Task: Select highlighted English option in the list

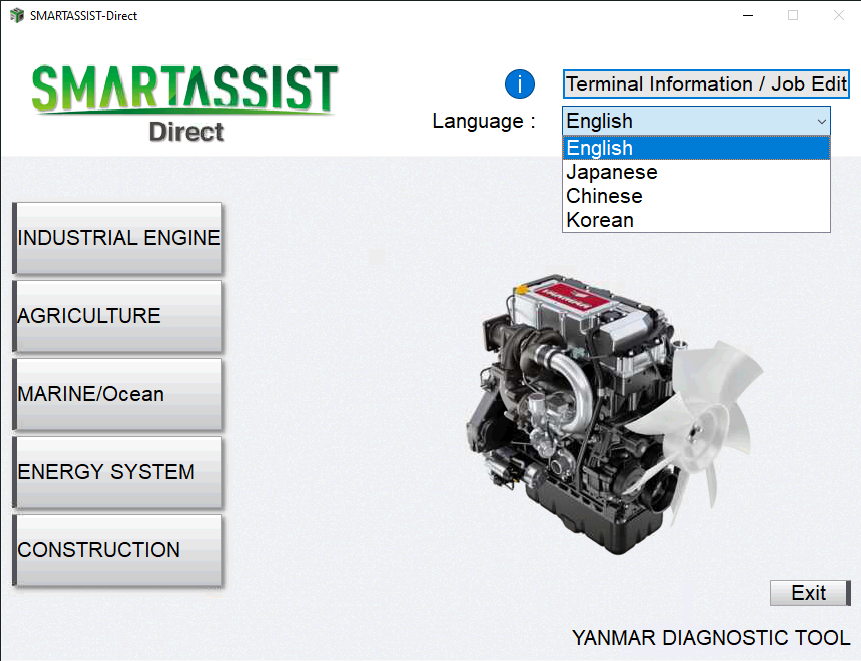Action: [x=696, y=148]
